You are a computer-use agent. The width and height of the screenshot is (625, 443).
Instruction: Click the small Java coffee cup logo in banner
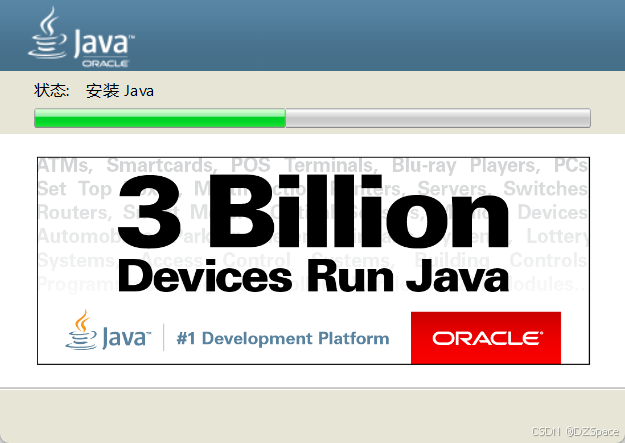click(108, 331)
